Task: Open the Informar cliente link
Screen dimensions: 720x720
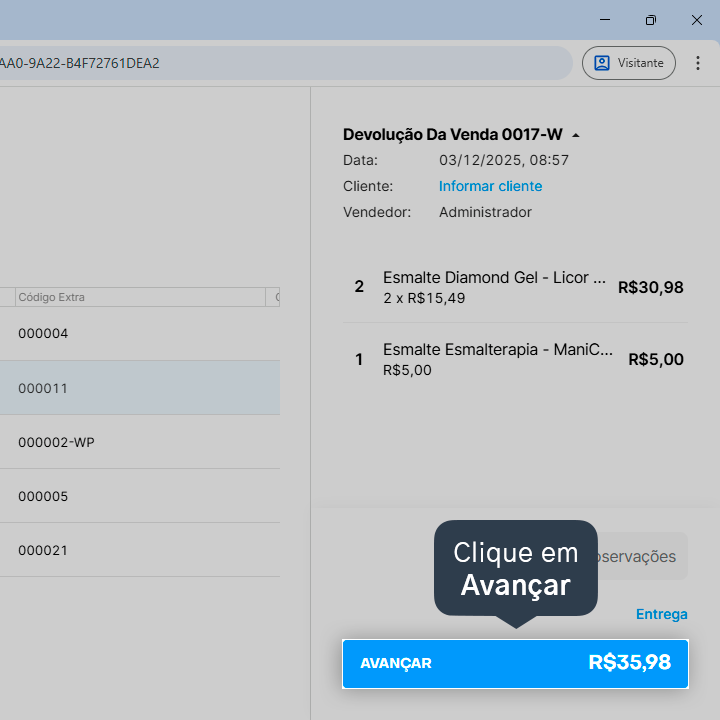Action: coord(490,186)
